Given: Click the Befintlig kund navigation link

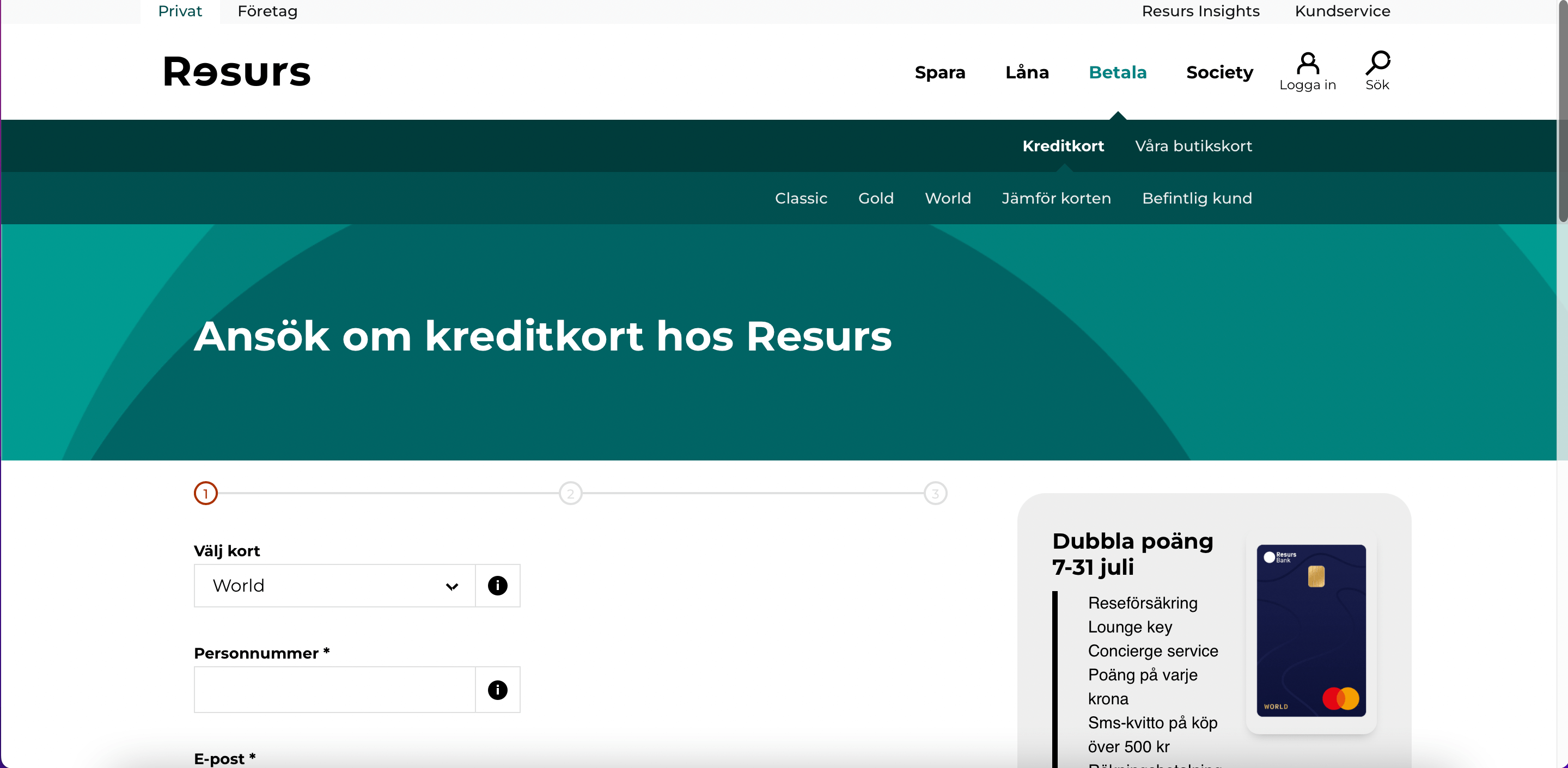Looking at the screenshot, I should click(1197, 198).
